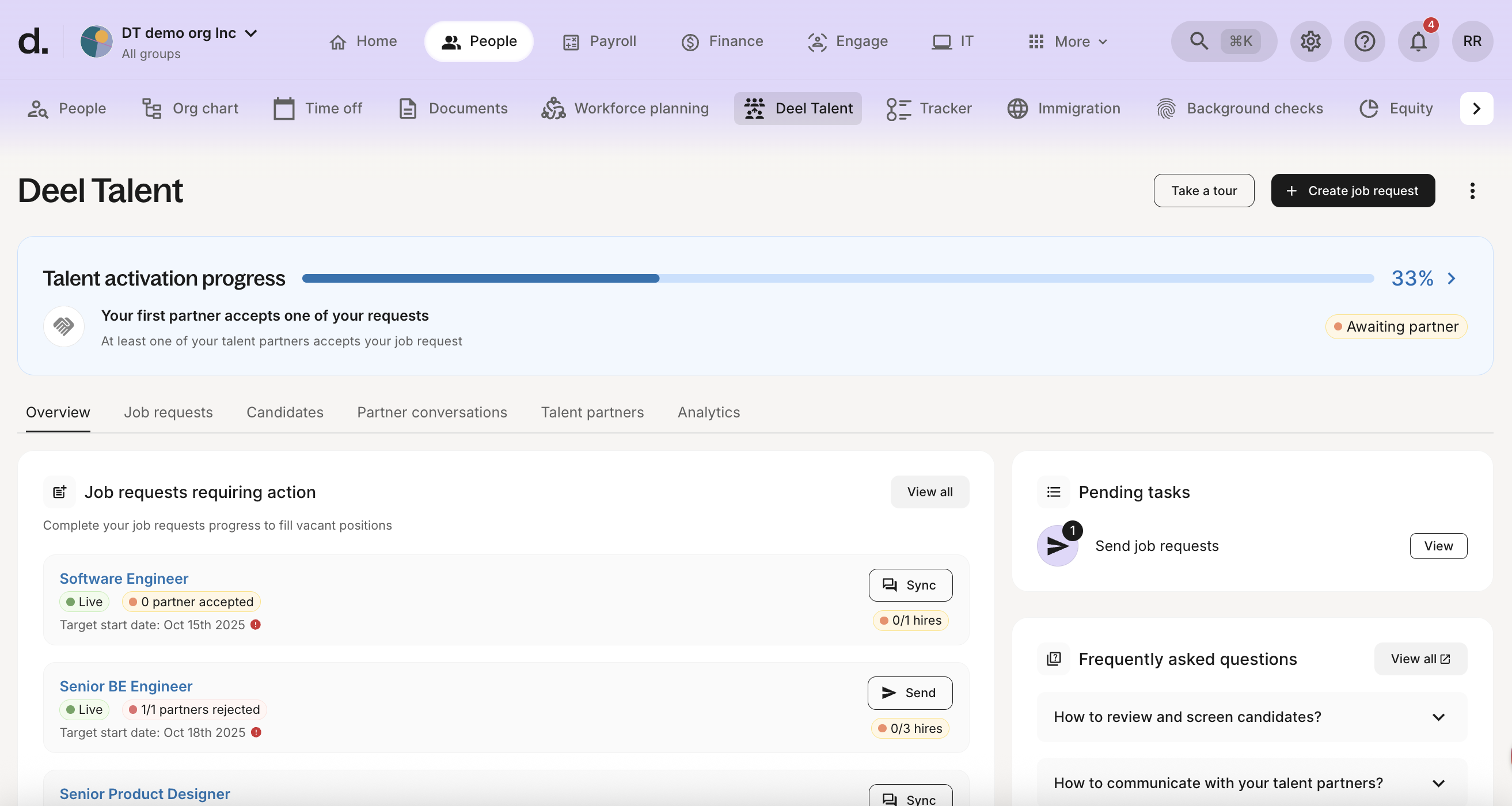This screenshot has height=806, width=1512.
Task: Open the search with the magnifier icon
Action: [x=1198, y=41]
